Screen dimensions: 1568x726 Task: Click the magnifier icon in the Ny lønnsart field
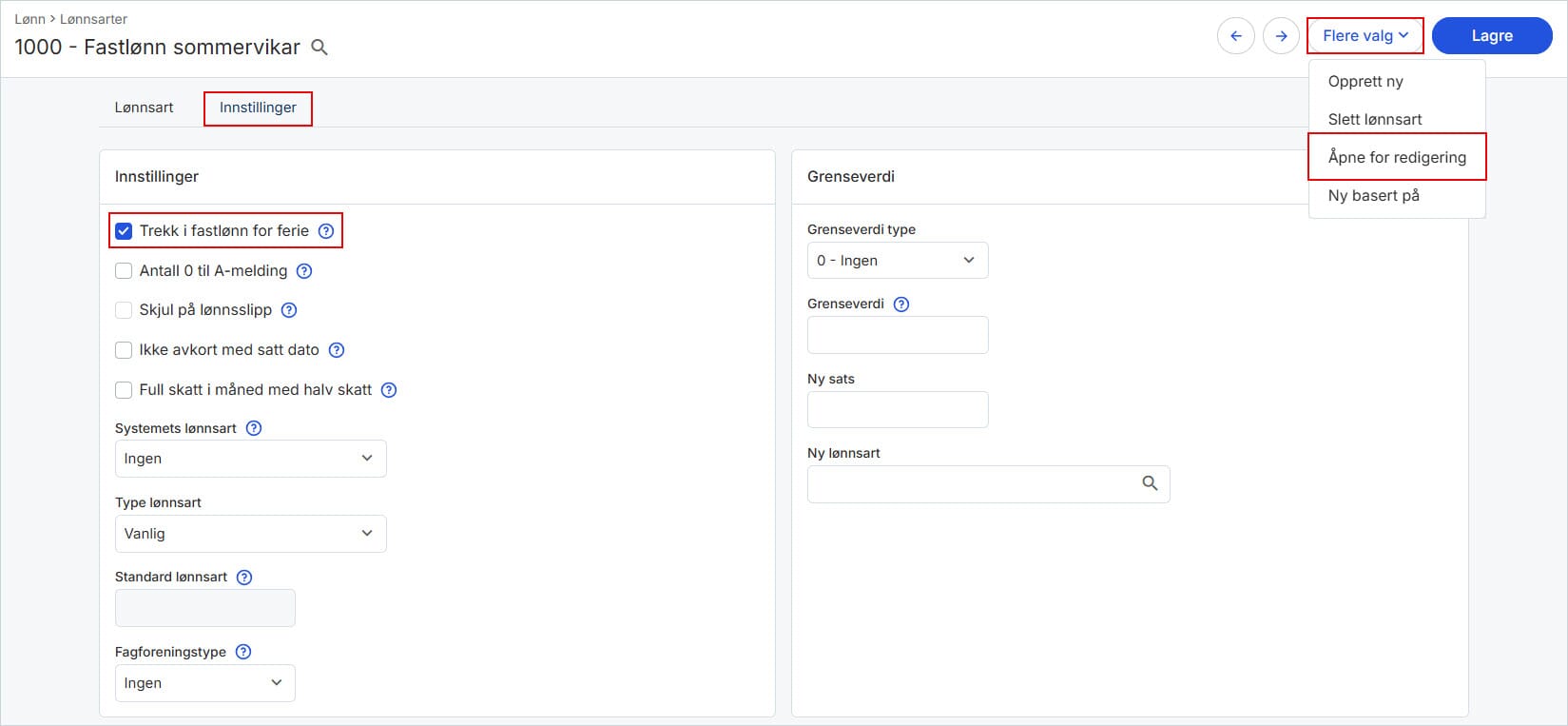coord(1150,483)
